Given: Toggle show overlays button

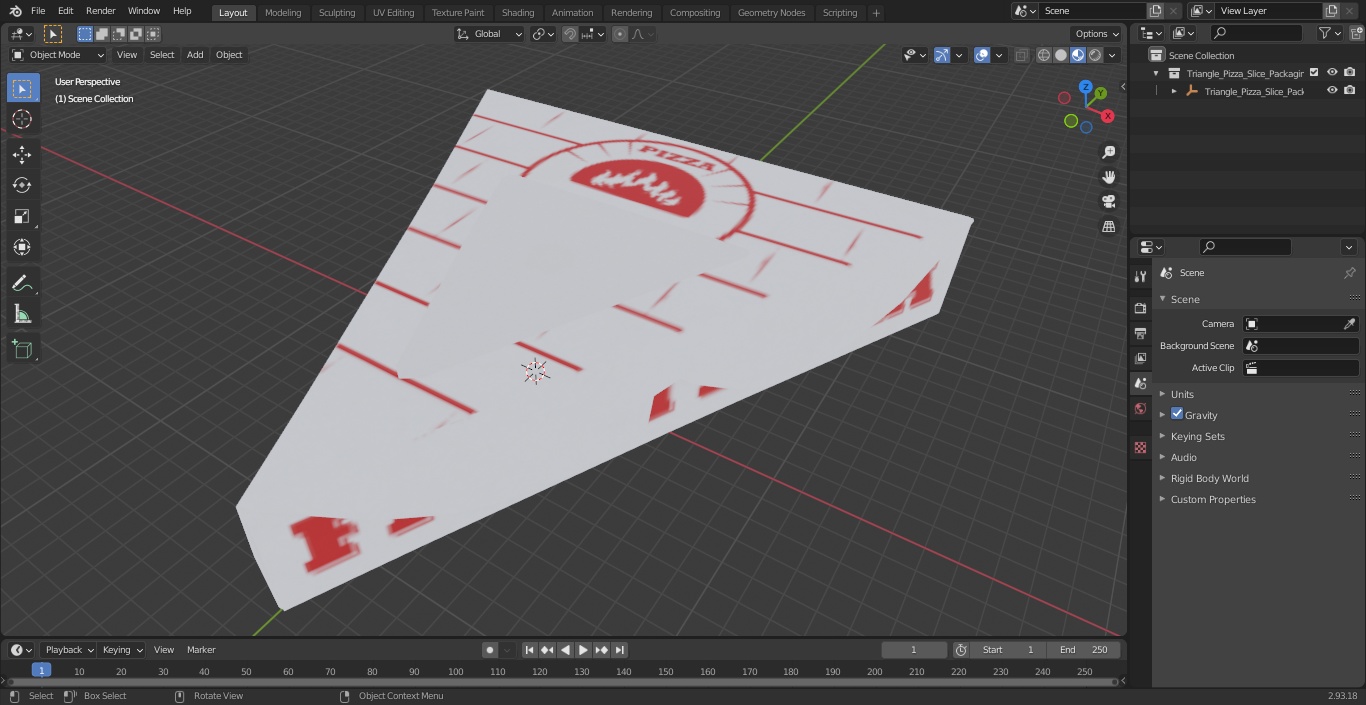Looking at the screenshot, I should 982,55.
